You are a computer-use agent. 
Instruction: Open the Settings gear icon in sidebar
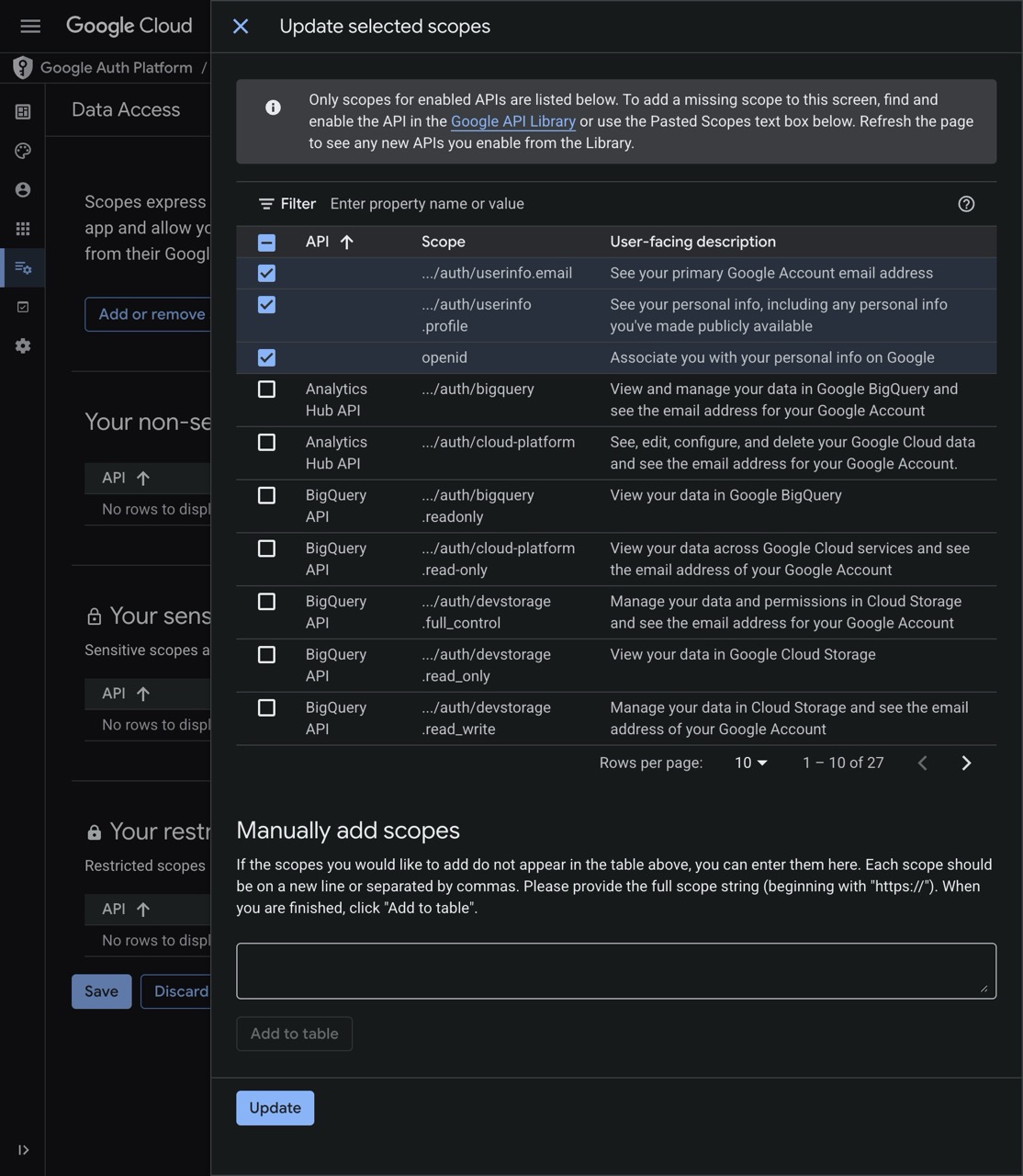[23, 346]
